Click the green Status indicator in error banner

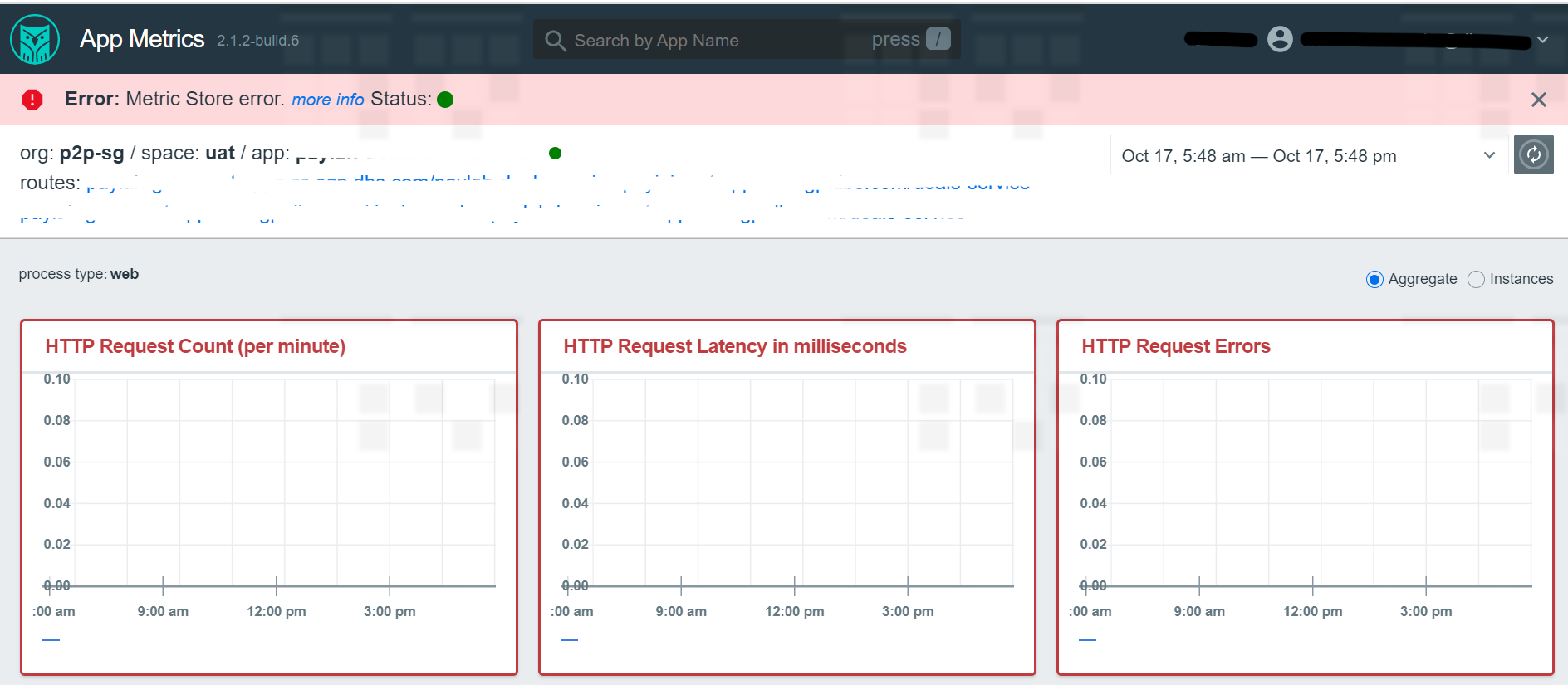point(445,100)
